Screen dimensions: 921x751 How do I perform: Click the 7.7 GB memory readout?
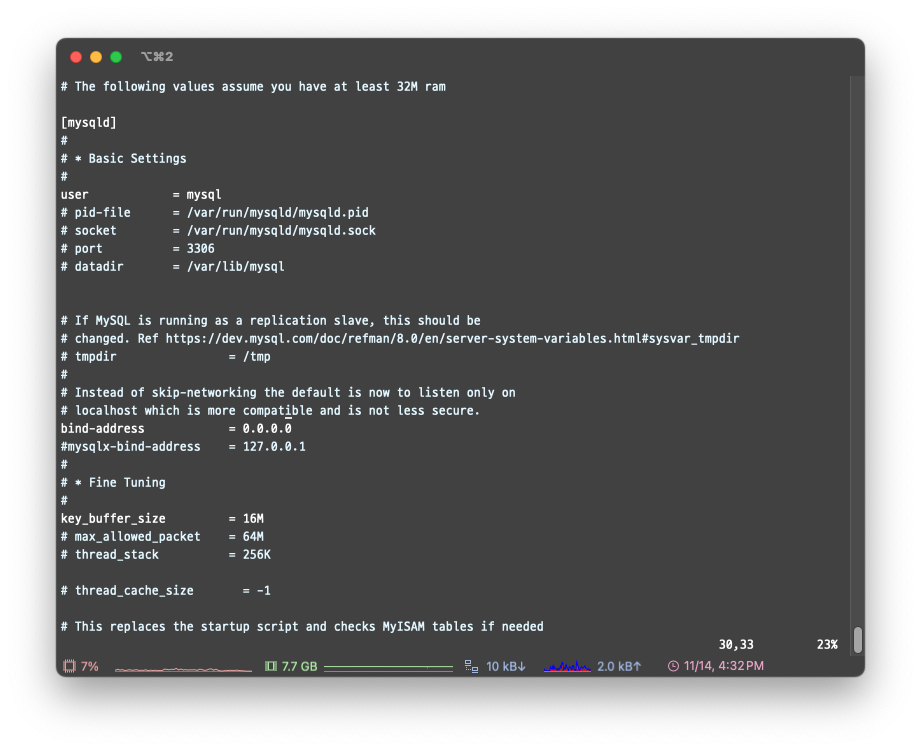point(299,666)
